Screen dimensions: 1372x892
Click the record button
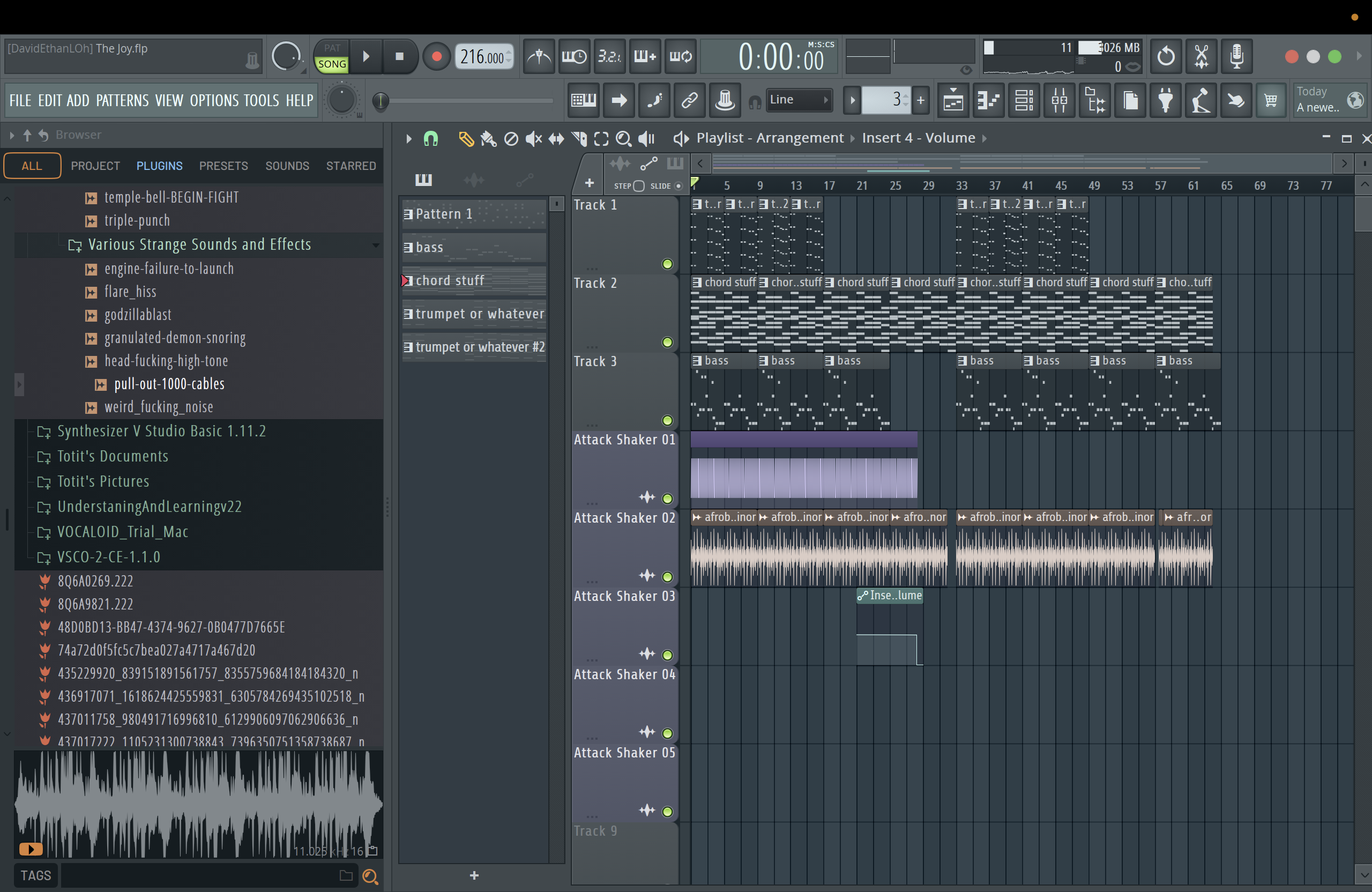(436, 56)
